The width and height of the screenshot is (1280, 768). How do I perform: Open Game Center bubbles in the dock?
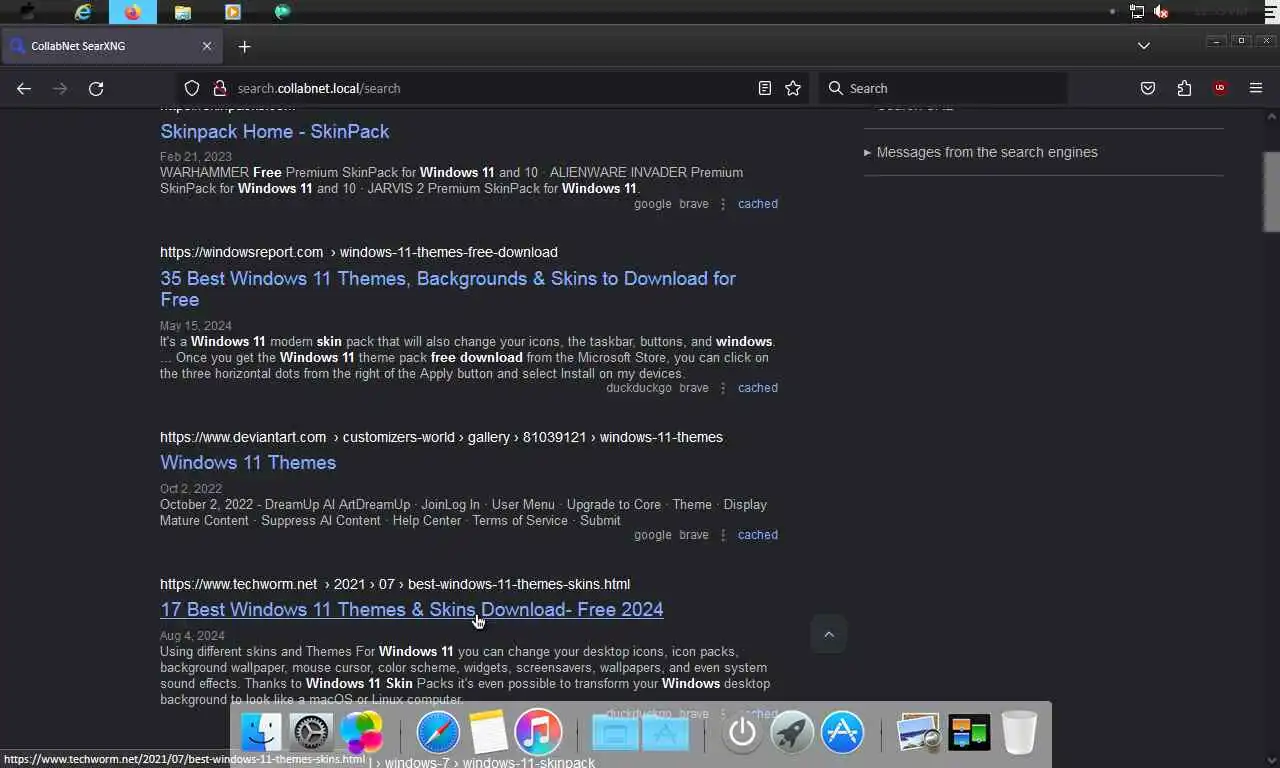(361, 733)
